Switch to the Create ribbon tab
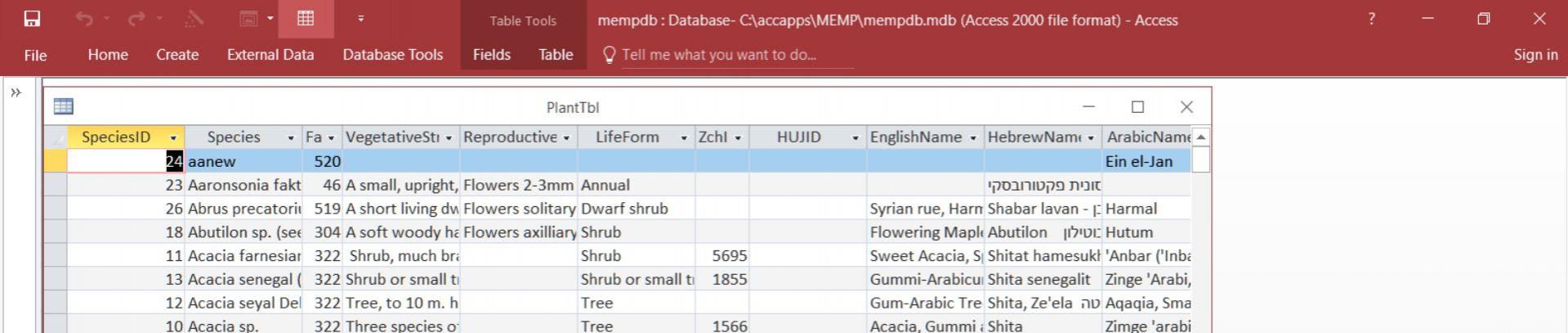 [x=177, y=55]
